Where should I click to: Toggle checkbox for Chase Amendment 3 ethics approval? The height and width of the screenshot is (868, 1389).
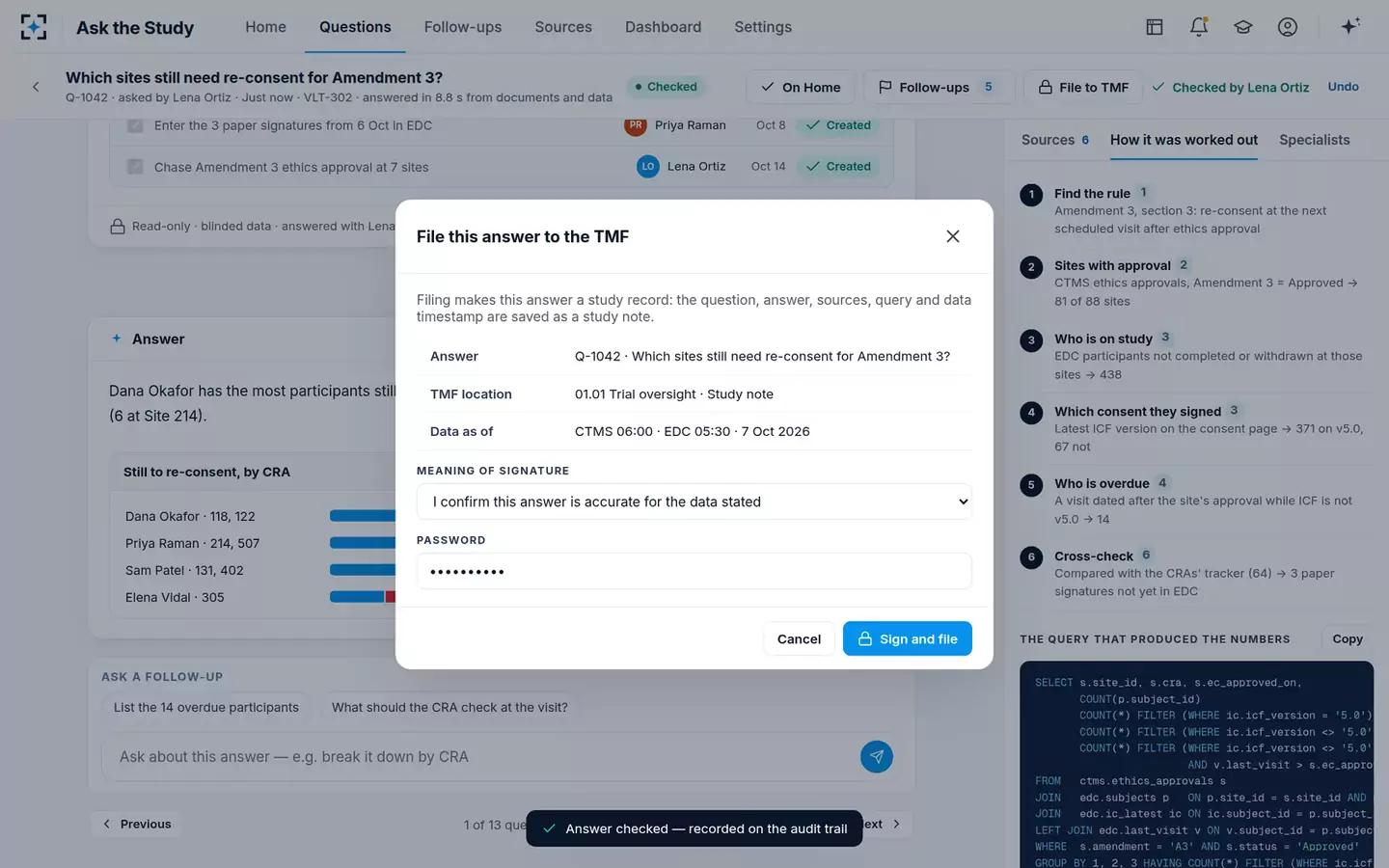coord(135,167)
